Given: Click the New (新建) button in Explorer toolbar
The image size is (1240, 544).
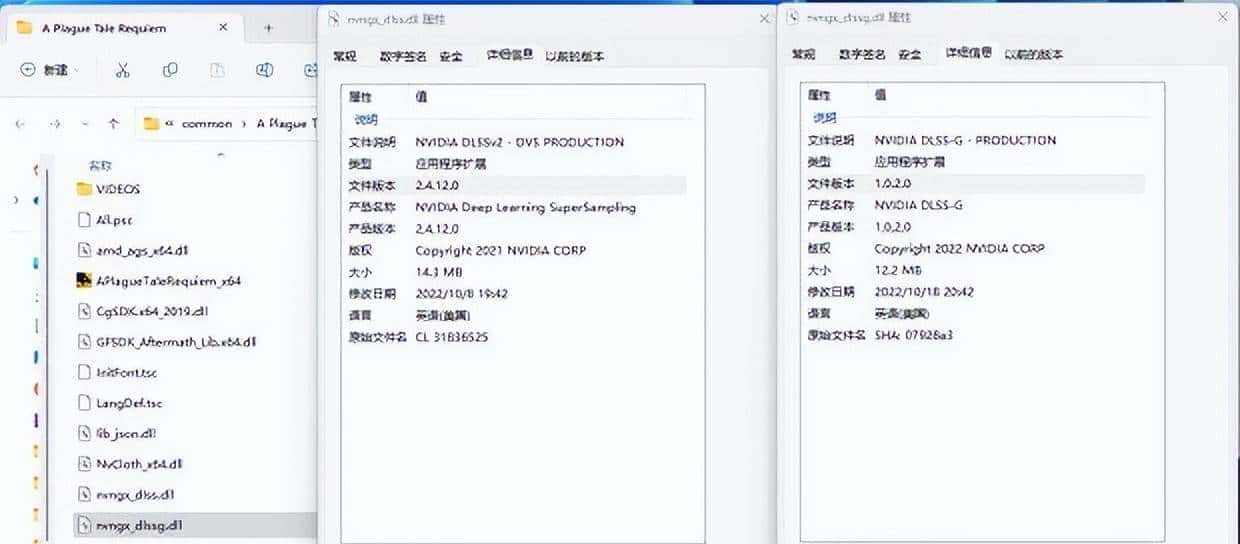Looking at the screenshot, I should coord(51,70).
